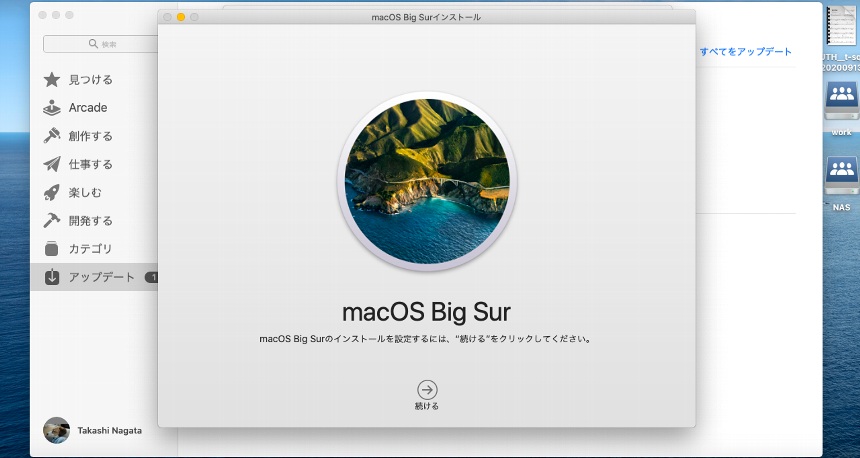This screenshot has height=458, width=860.
Task: Click the hammer icon beside 開発する
Action: point(52,220)
